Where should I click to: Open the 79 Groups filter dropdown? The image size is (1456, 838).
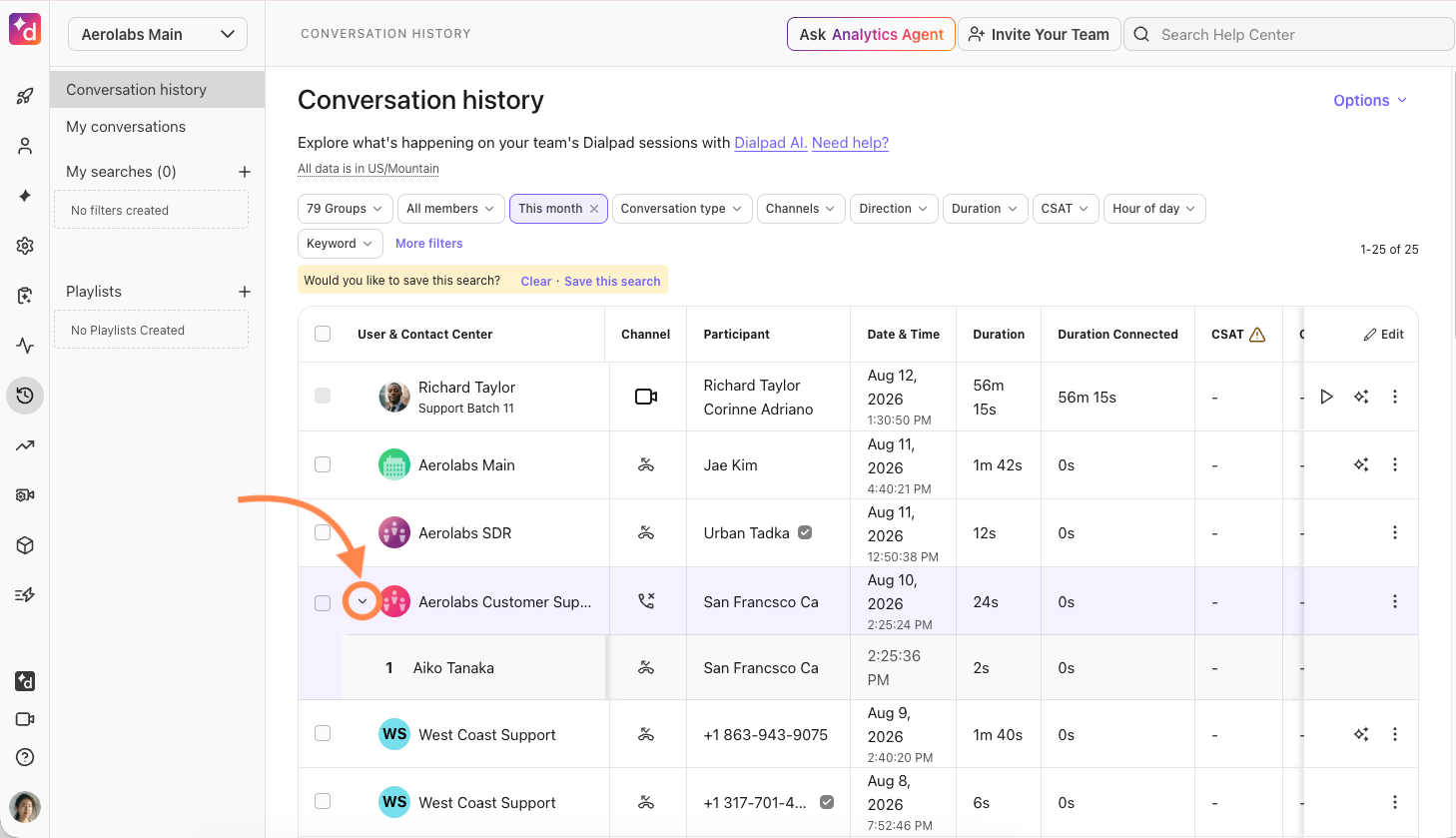345,209
